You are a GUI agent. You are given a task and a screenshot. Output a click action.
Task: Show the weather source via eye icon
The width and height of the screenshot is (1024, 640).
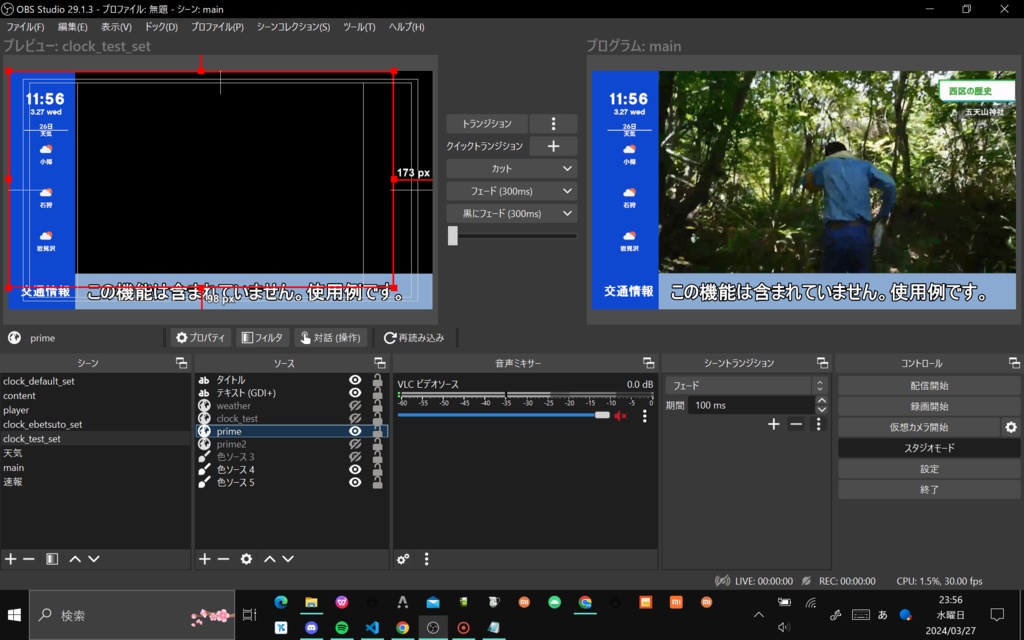(x=355, y=406)
